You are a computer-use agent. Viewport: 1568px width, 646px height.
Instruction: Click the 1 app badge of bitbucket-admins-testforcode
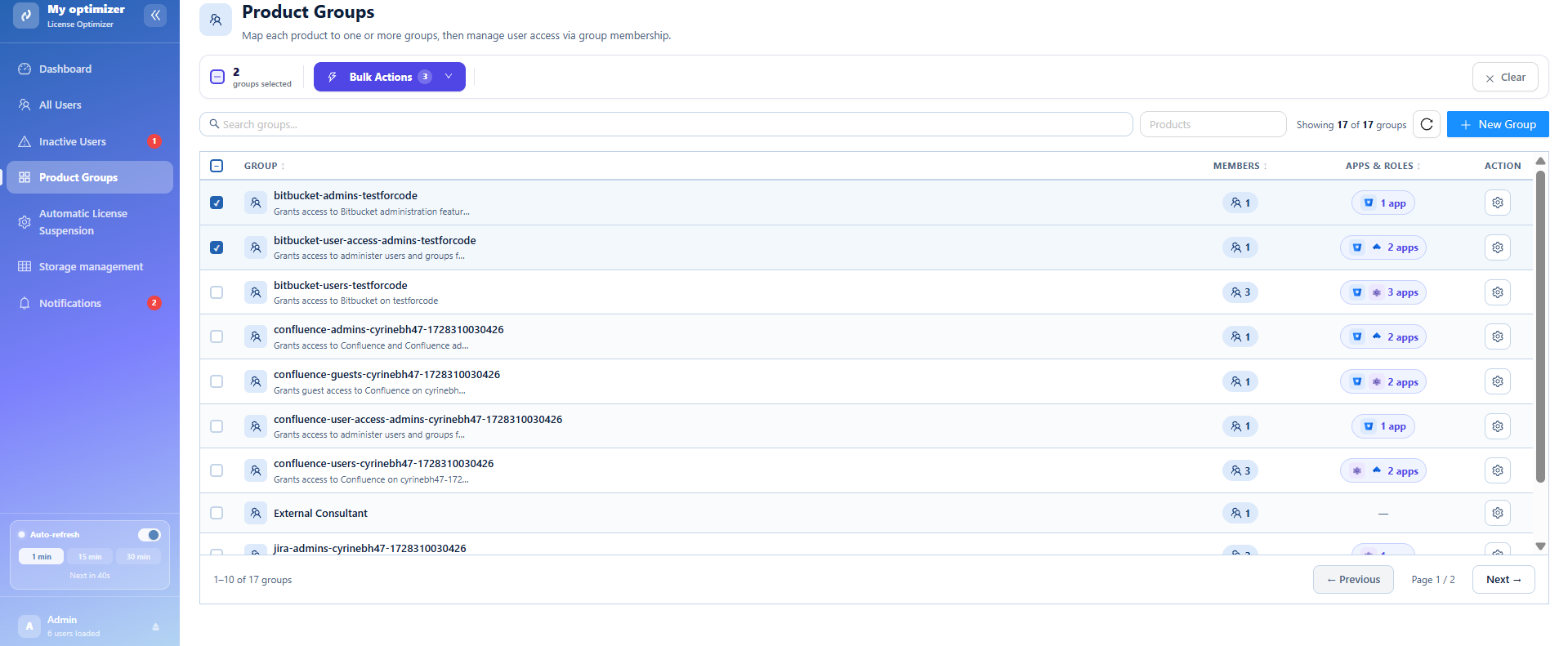point(1383,203)
